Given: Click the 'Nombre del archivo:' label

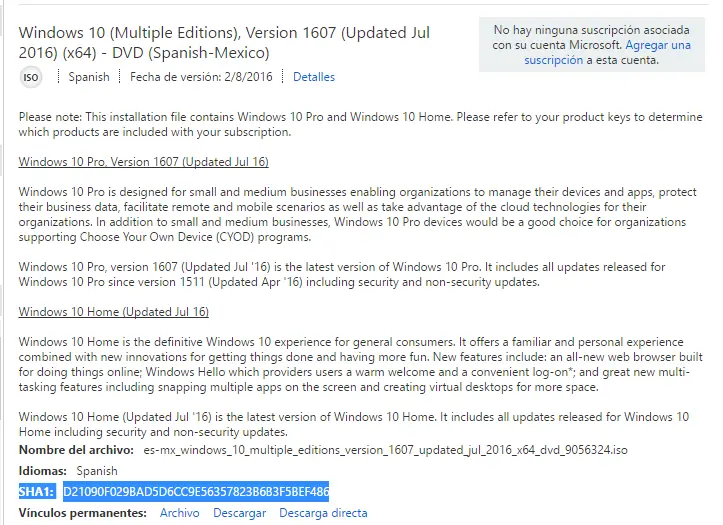Looking at the screenshot, I should pos(76,450).
